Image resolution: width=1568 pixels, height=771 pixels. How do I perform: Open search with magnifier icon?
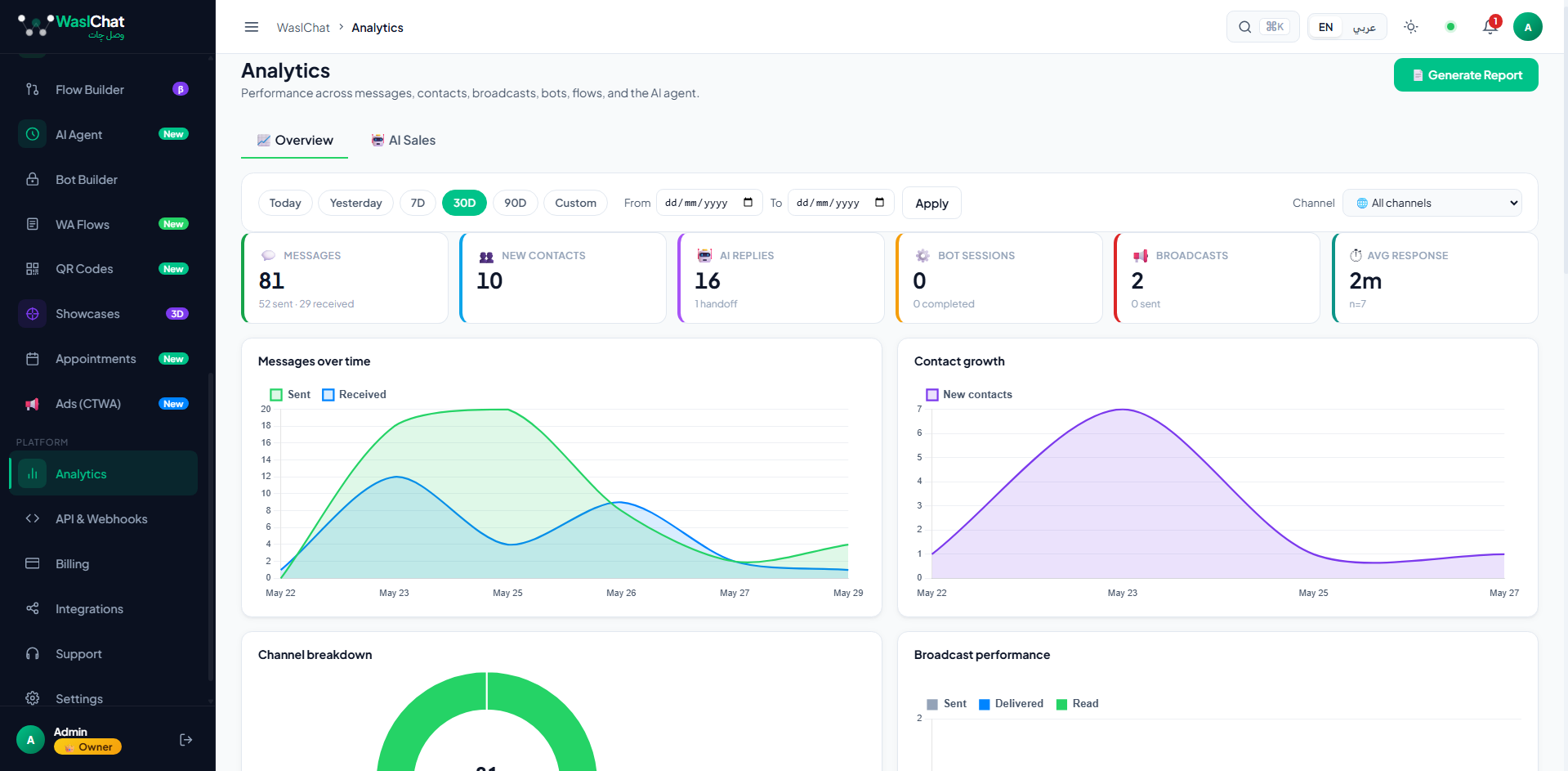tap(1244, 27)
